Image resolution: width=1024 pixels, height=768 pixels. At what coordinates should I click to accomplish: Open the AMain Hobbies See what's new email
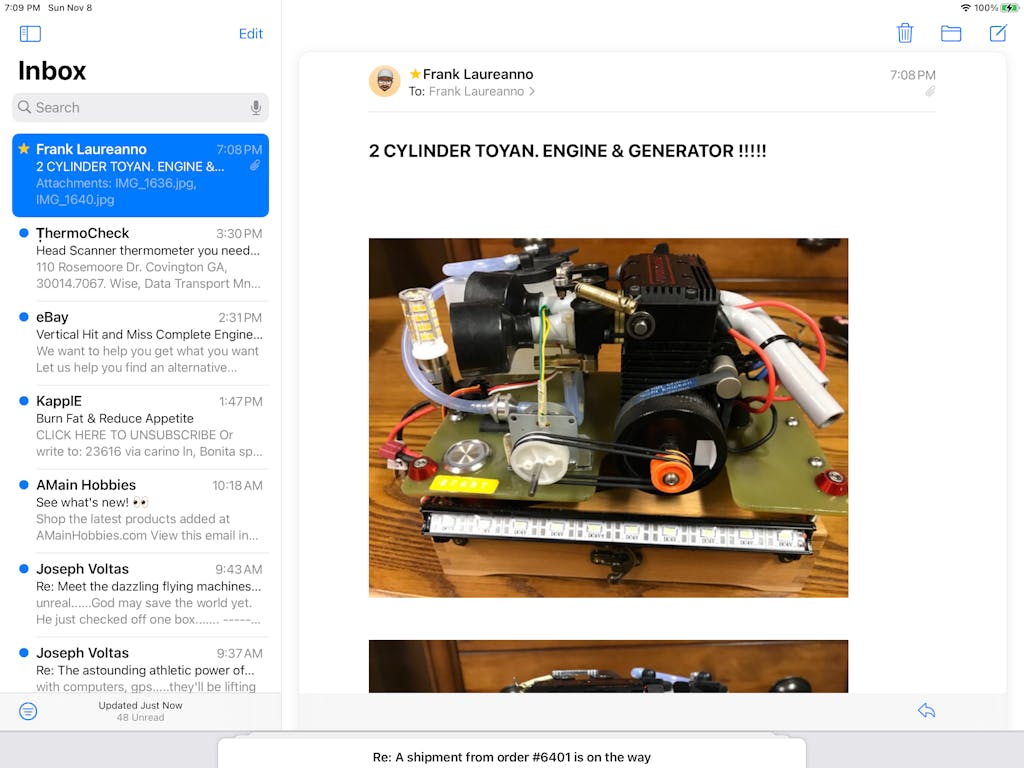(140, 510)
